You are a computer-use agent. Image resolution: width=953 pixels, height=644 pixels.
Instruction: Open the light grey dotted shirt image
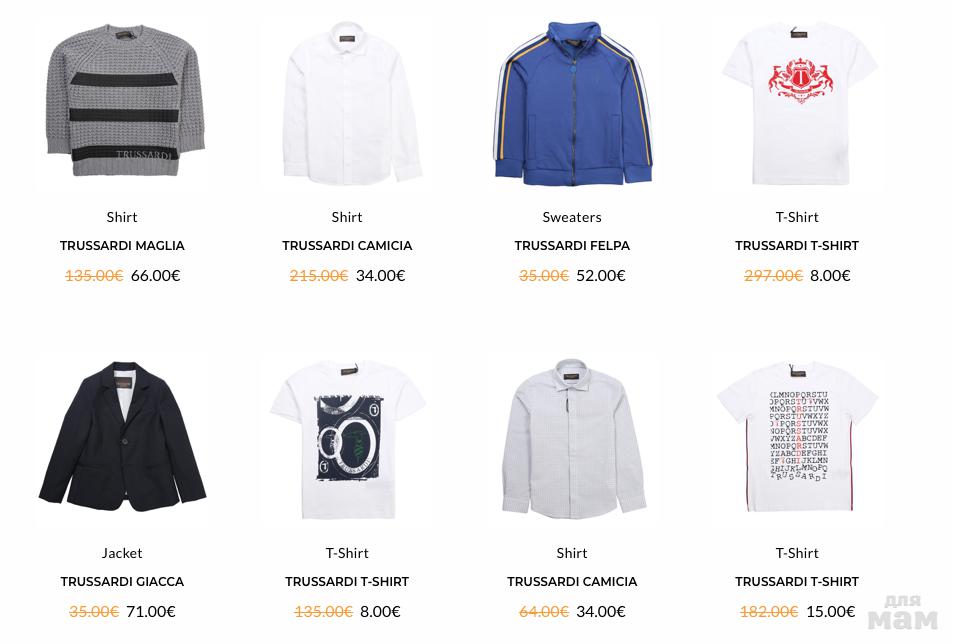[x=573, y=438]
